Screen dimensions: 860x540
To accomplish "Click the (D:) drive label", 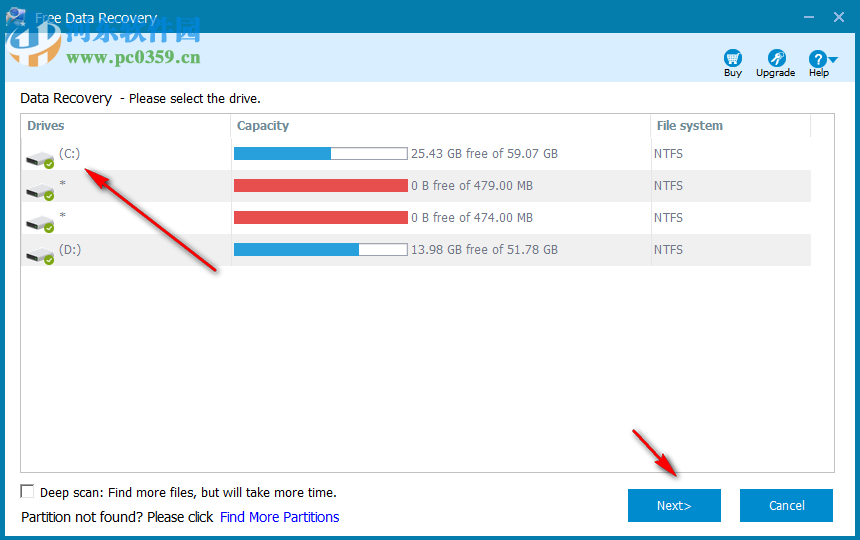I will [x=70, y=249].
